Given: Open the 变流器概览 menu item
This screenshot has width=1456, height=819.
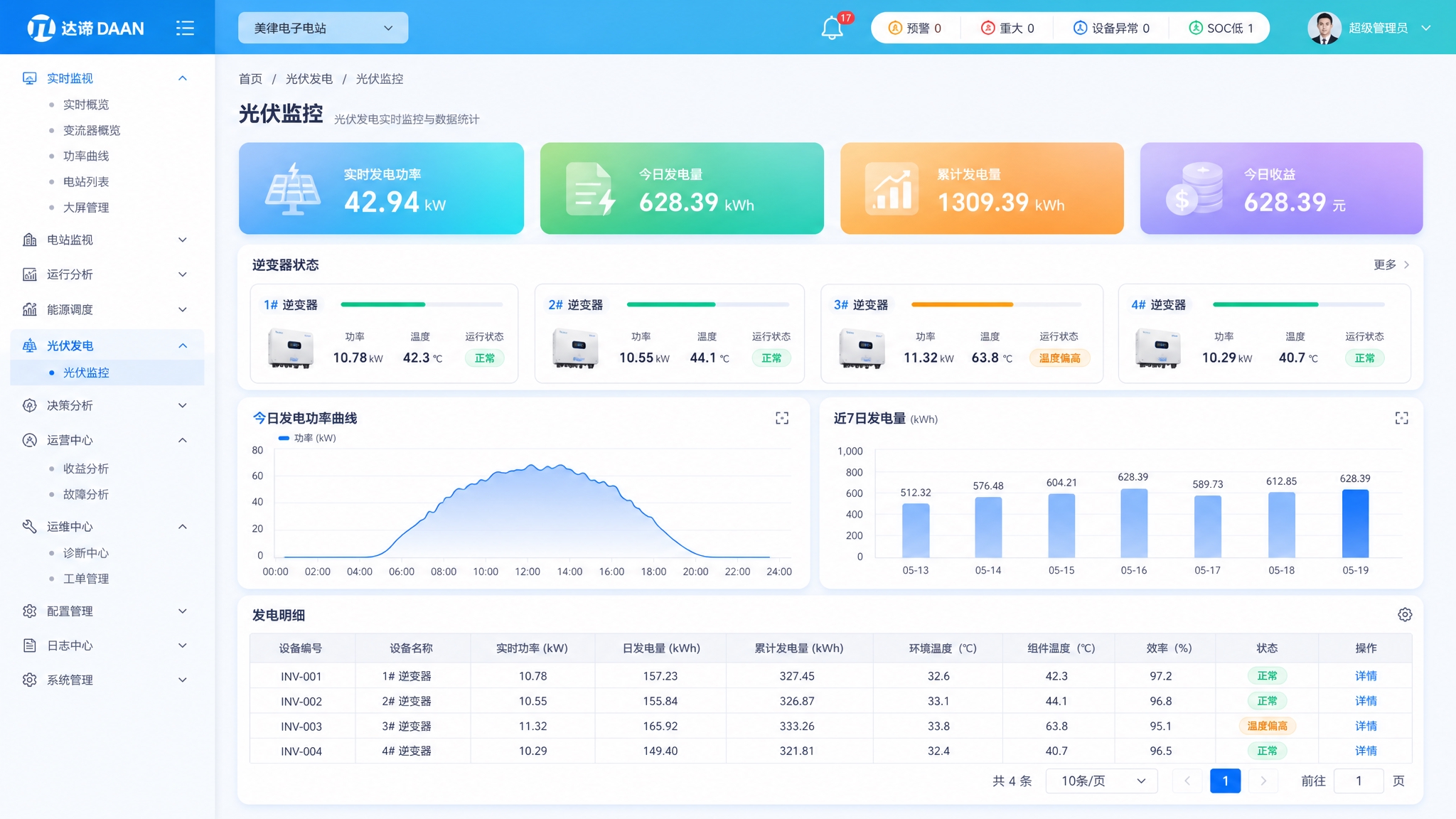Looking at the screenshot, I should click(92, 130).
